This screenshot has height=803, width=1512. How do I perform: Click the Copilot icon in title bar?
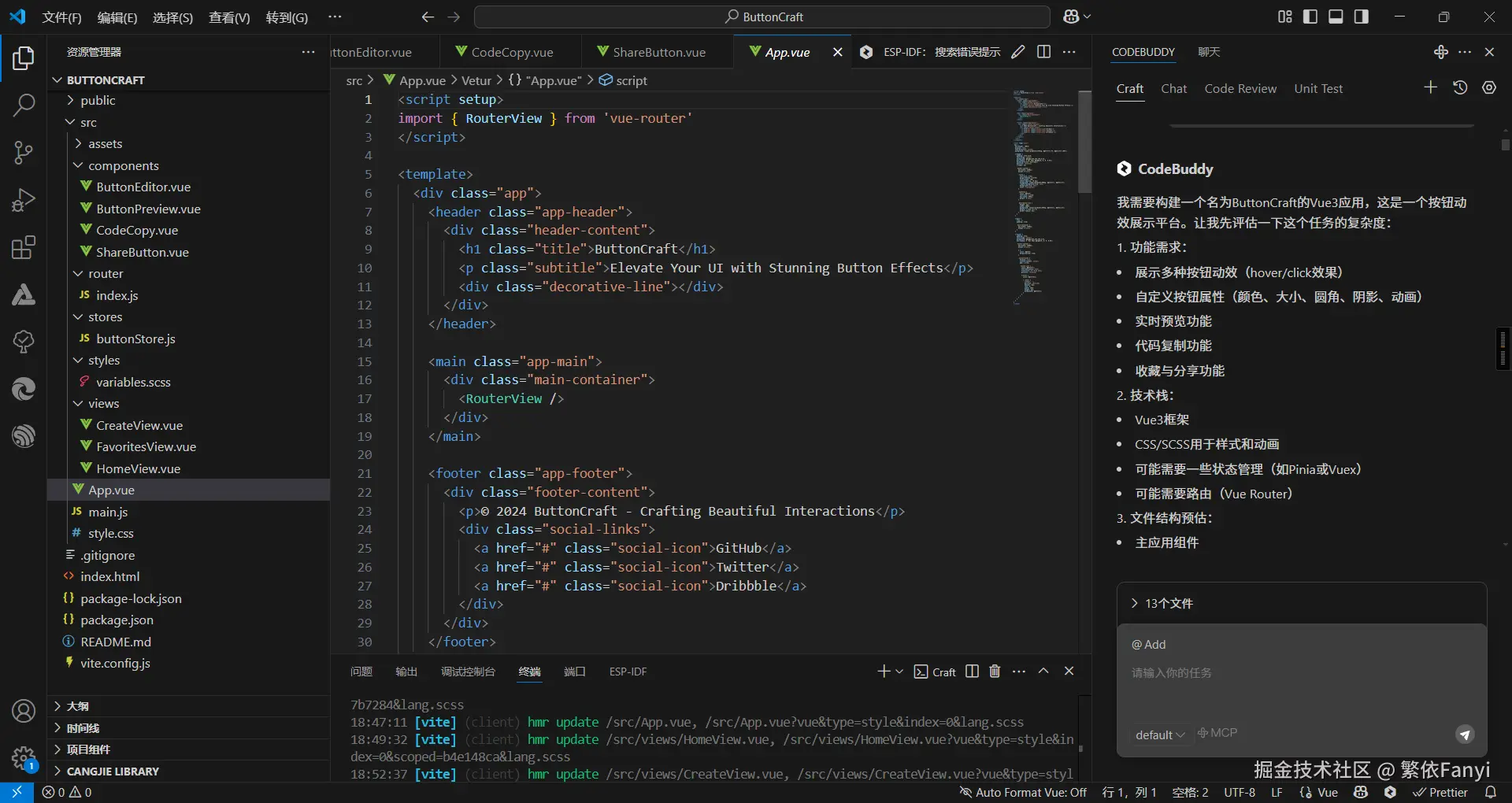pos(1072,17)
